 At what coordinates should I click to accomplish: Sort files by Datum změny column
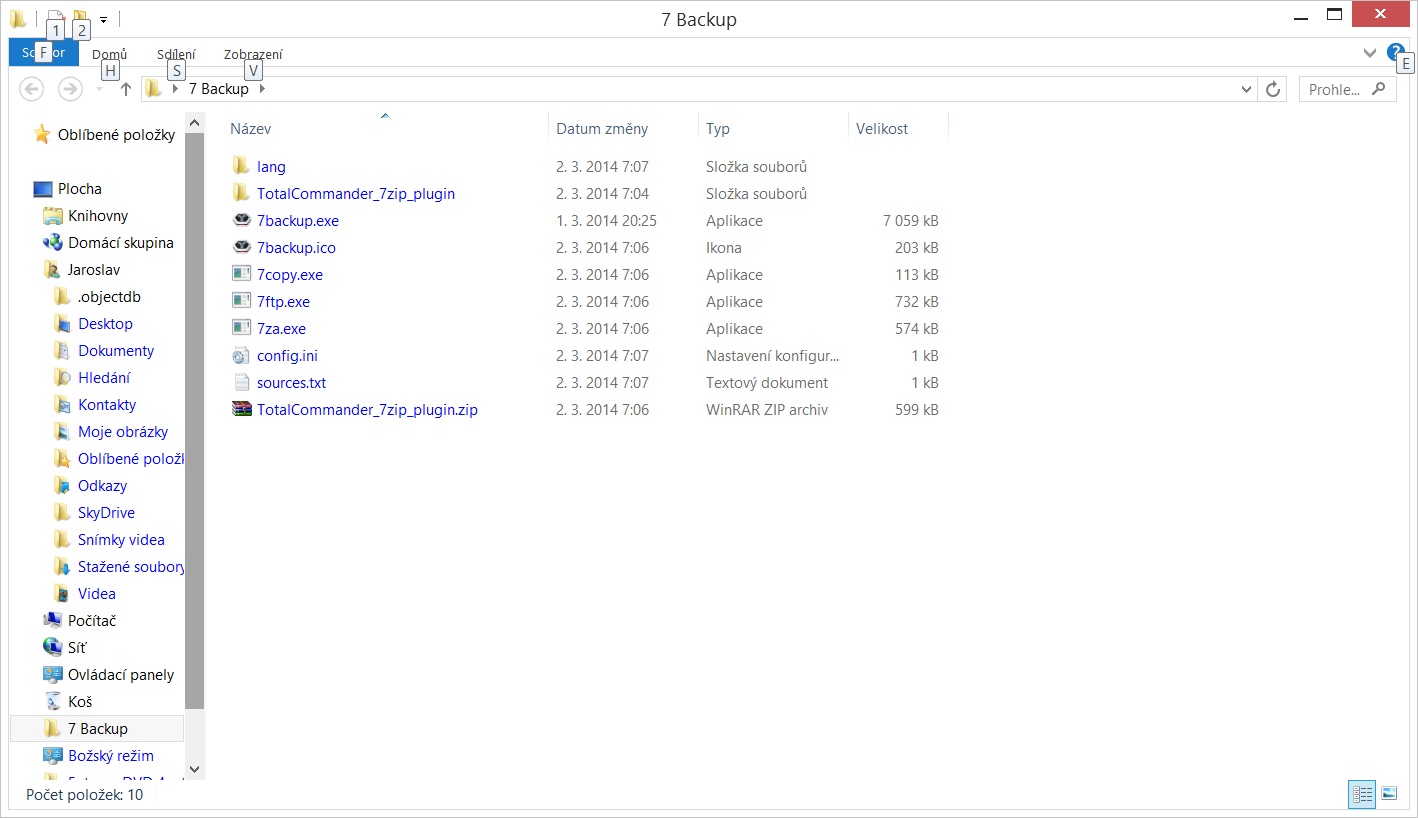coord(602,129)
